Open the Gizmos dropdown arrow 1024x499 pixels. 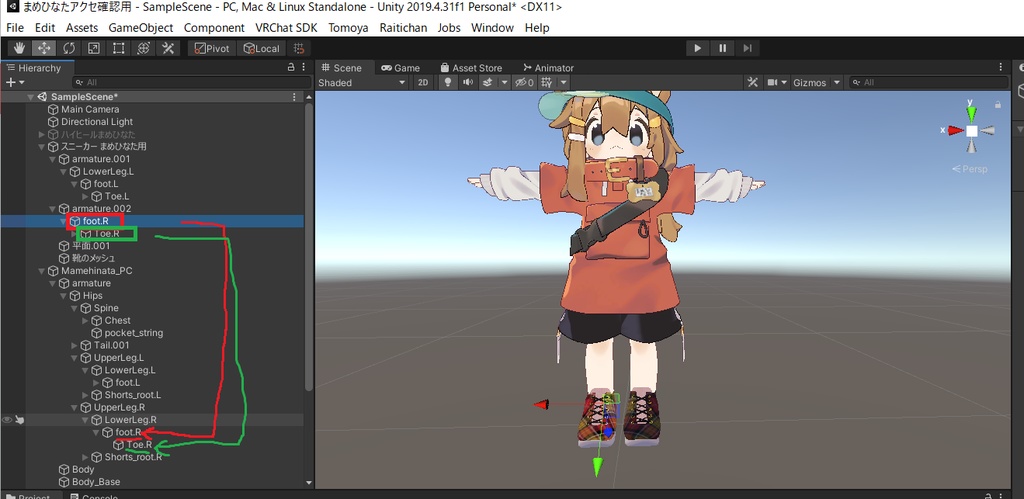click(836, 82)
